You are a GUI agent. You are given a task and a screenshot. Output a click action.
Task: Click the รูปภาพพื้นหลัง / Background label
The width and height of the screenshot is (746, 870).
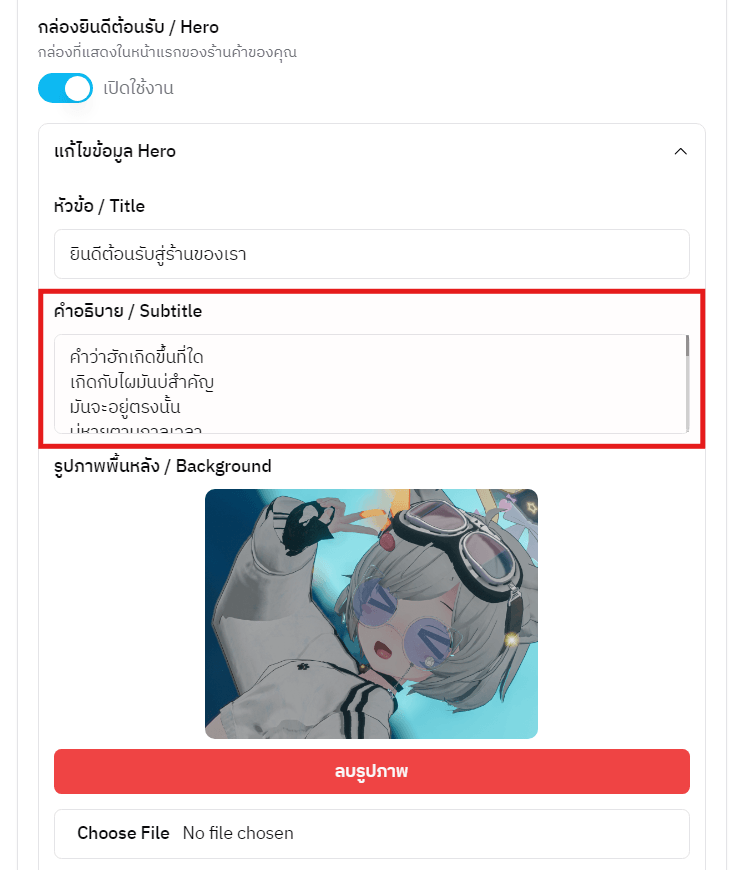(x=163, y=466)
